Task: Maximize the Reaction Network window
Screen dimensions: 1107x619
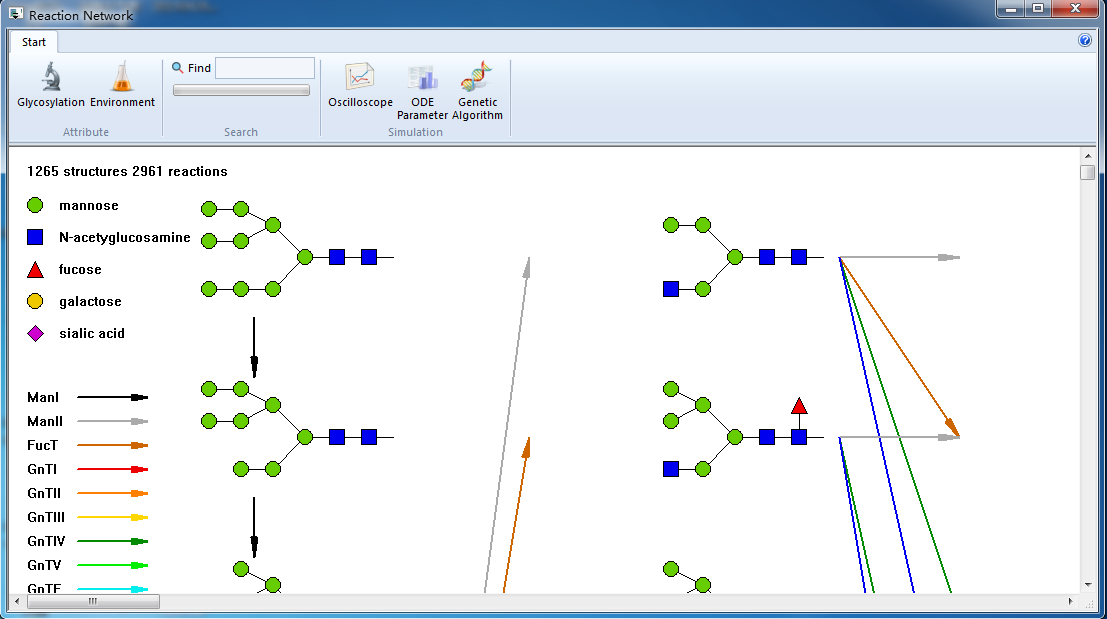Action: [x=1038, y=8]
